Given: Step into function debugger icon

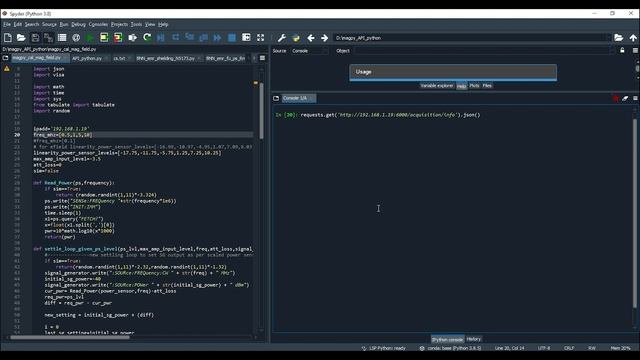Looking at the screenshot, I should [189, 38].
